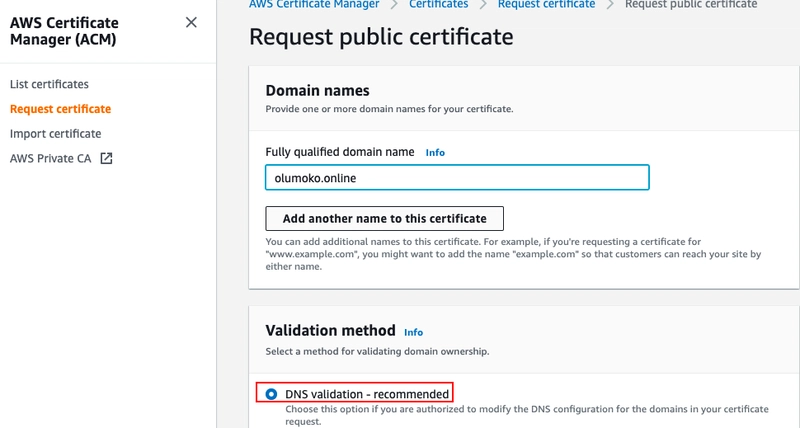
Task: Select the DNS validation radio button
Action: pos(272,394)
